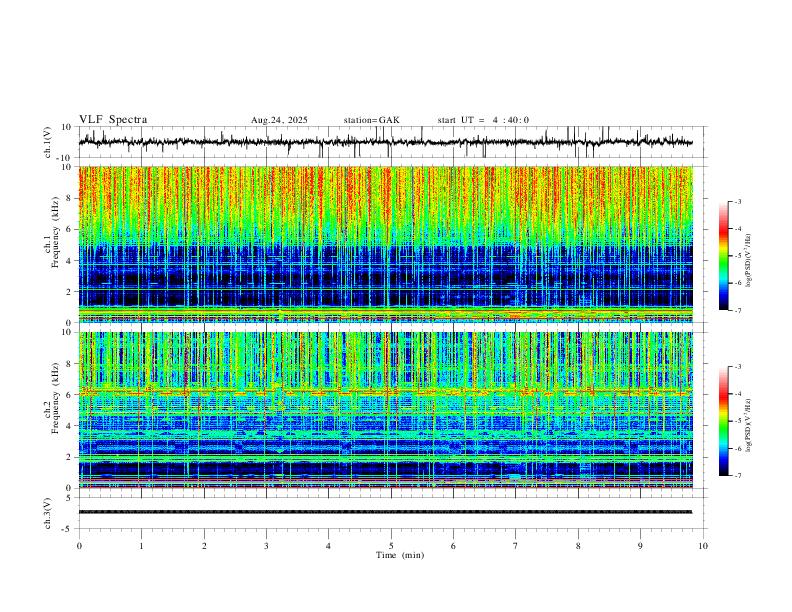This screenshot has height=612, width=792.
Task: Click the "8" kHz tick on ch.1 frequency axis
Action: 70,198
